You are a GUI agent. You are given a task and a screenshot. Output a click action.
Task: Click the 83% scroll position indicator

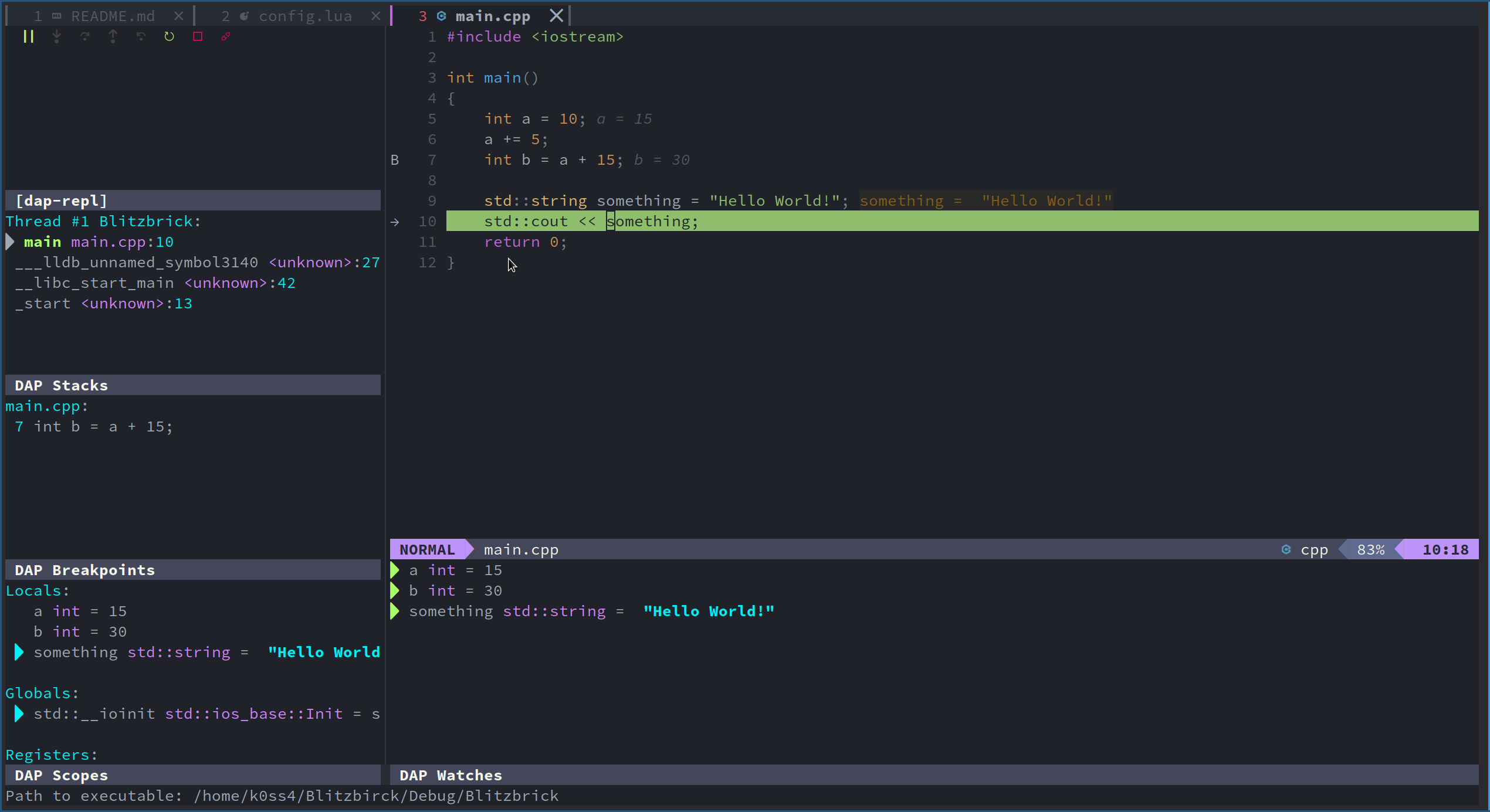tap(1371, 549)
